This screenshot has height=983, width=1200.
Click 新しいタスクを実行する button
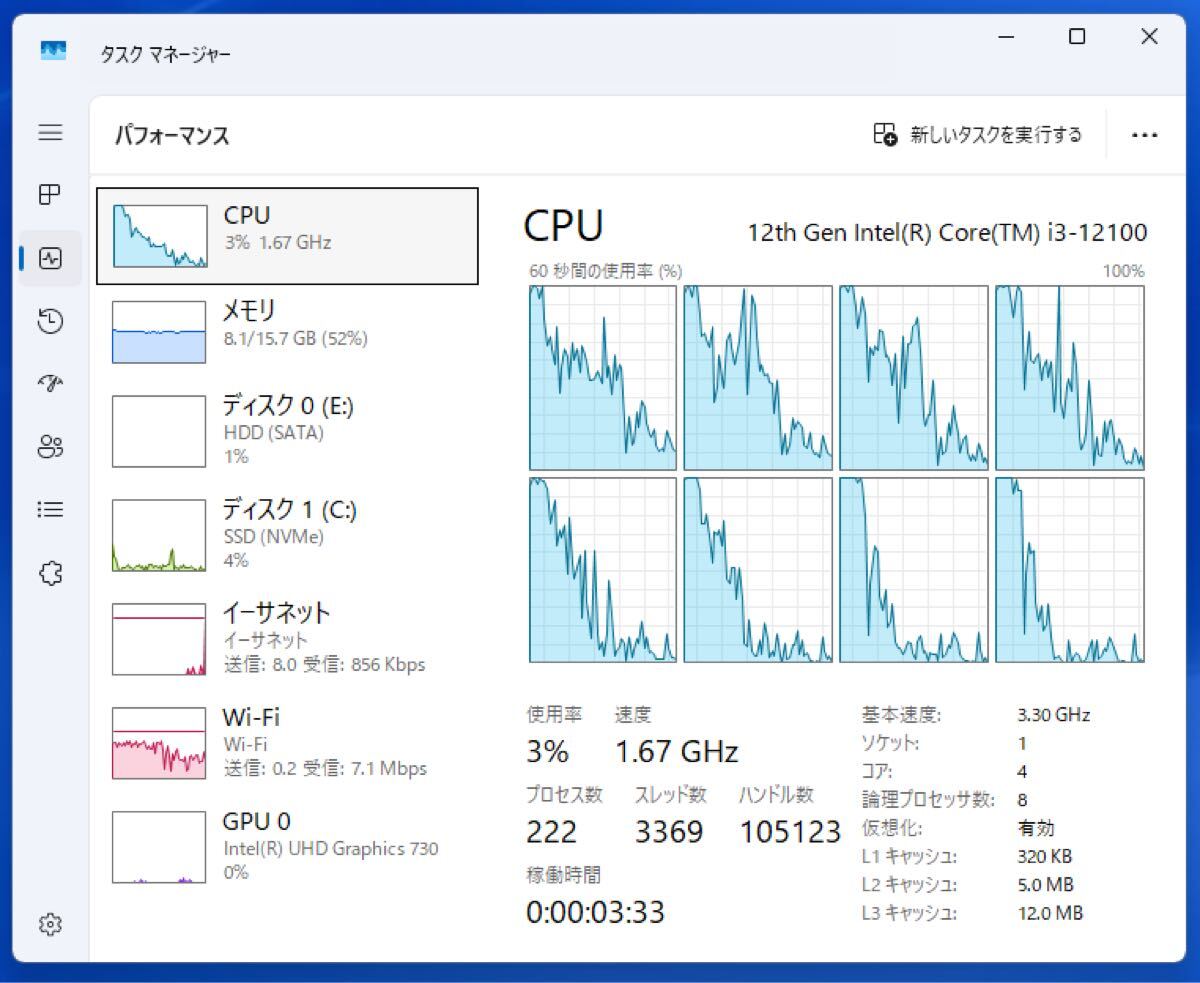tap(978, 135)
